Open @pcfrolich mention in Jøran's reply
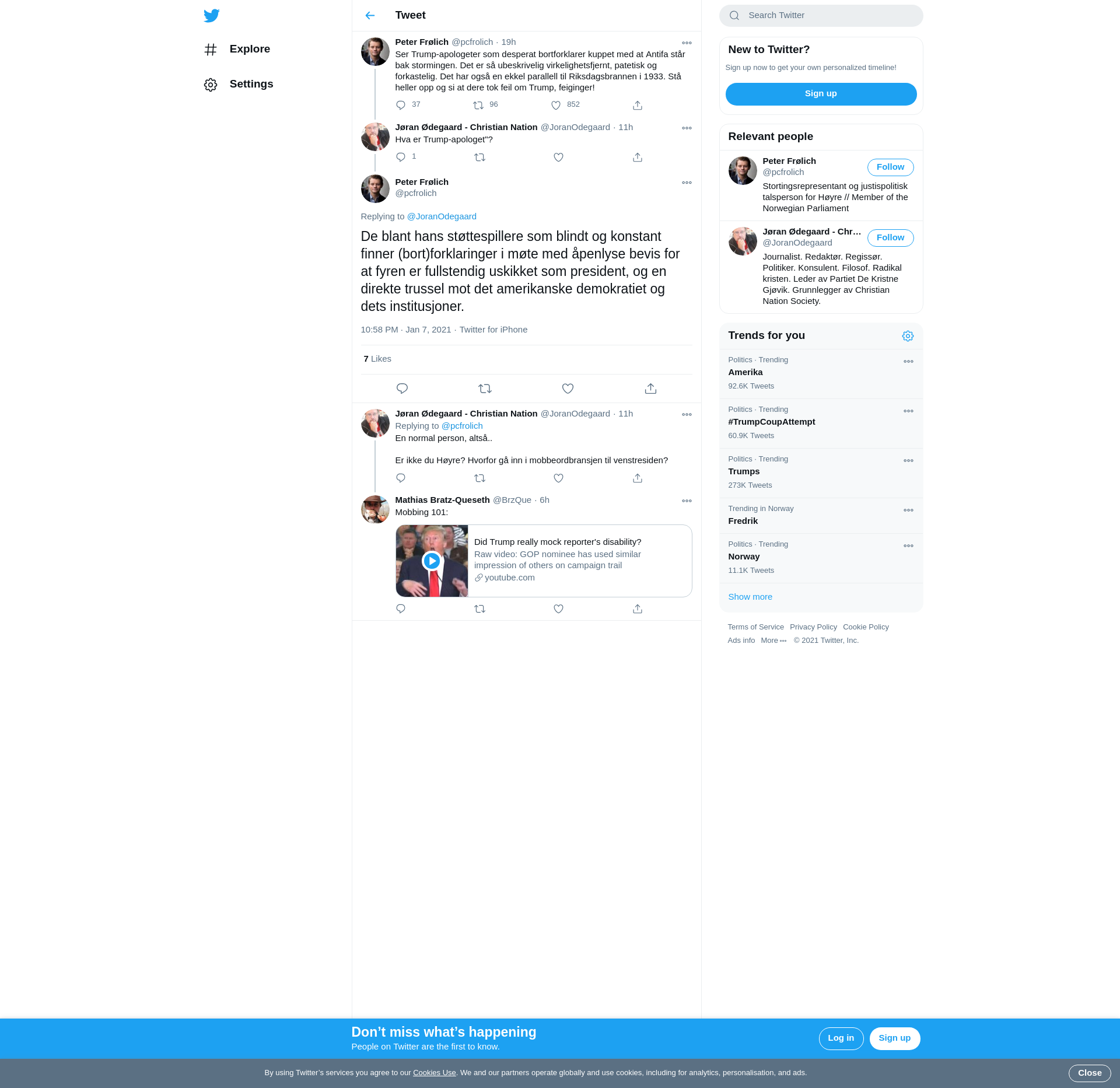This screenshot has height=1088, width=1120. click(462, 426)
